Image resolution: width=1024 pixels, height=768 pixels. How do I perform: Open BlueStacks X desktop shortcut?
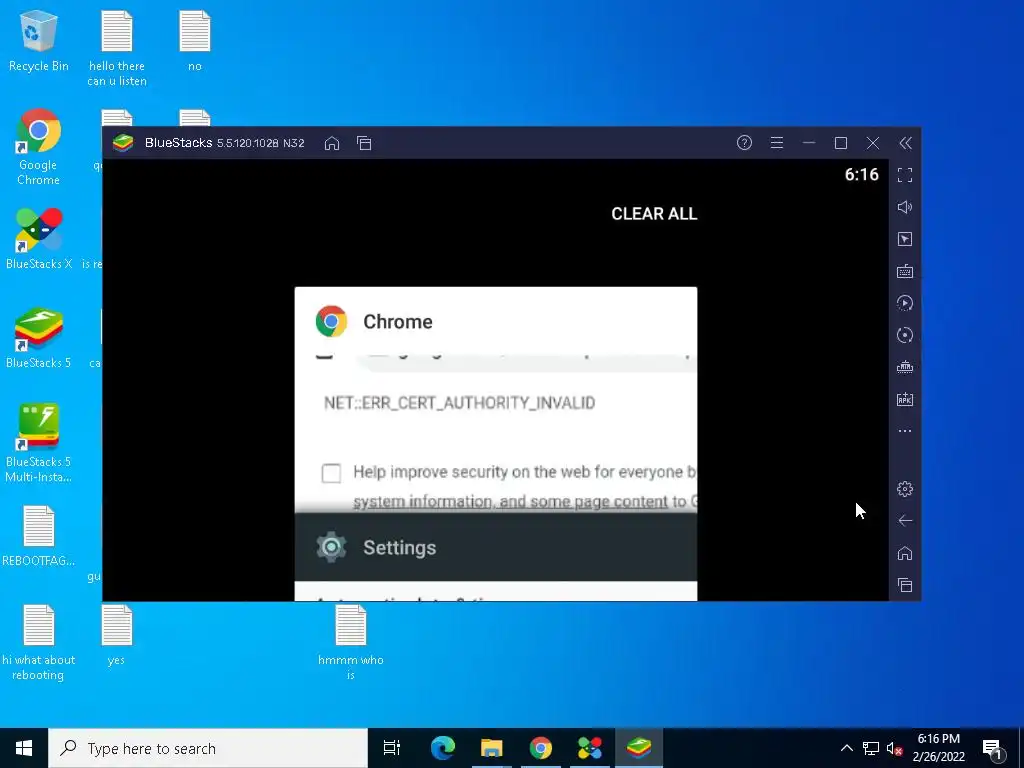coord(39,238)
